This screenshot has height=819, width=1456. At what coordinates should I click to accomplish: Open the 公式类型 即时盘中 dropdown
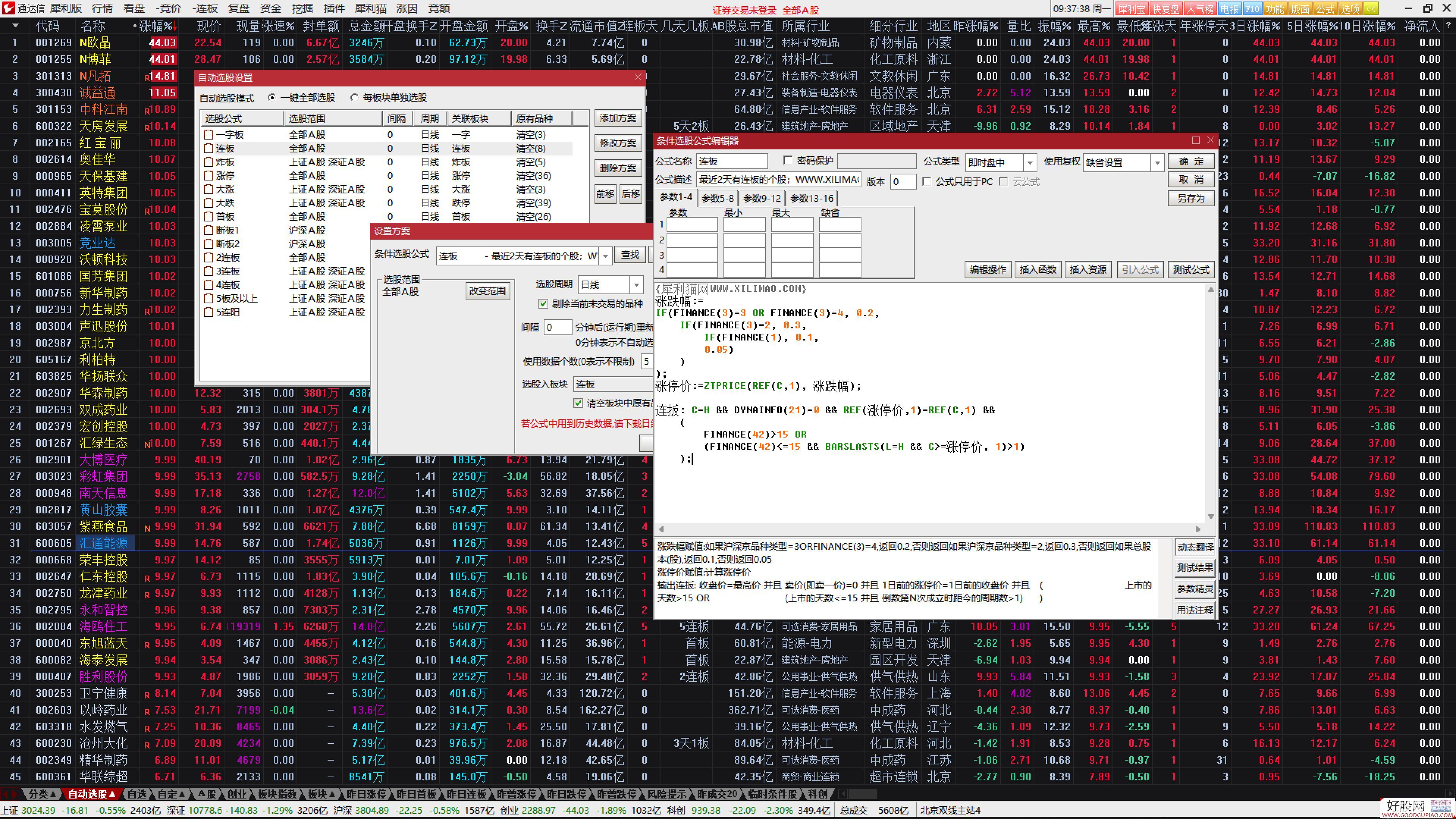pyautogui.click(x=1030, y=163)
